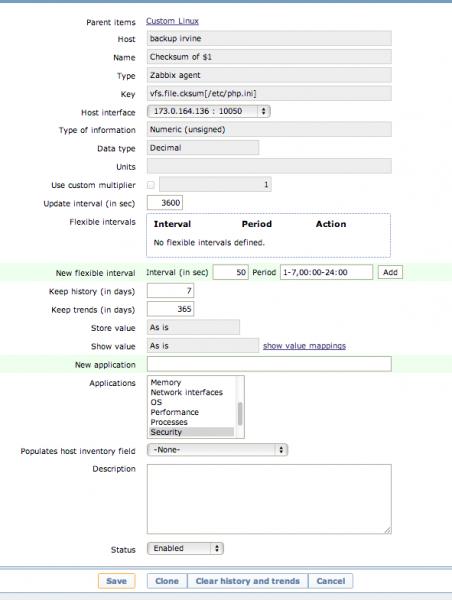Click the Type of information field
This screenshot has height=600, width=452.
[x=269, y=129]
